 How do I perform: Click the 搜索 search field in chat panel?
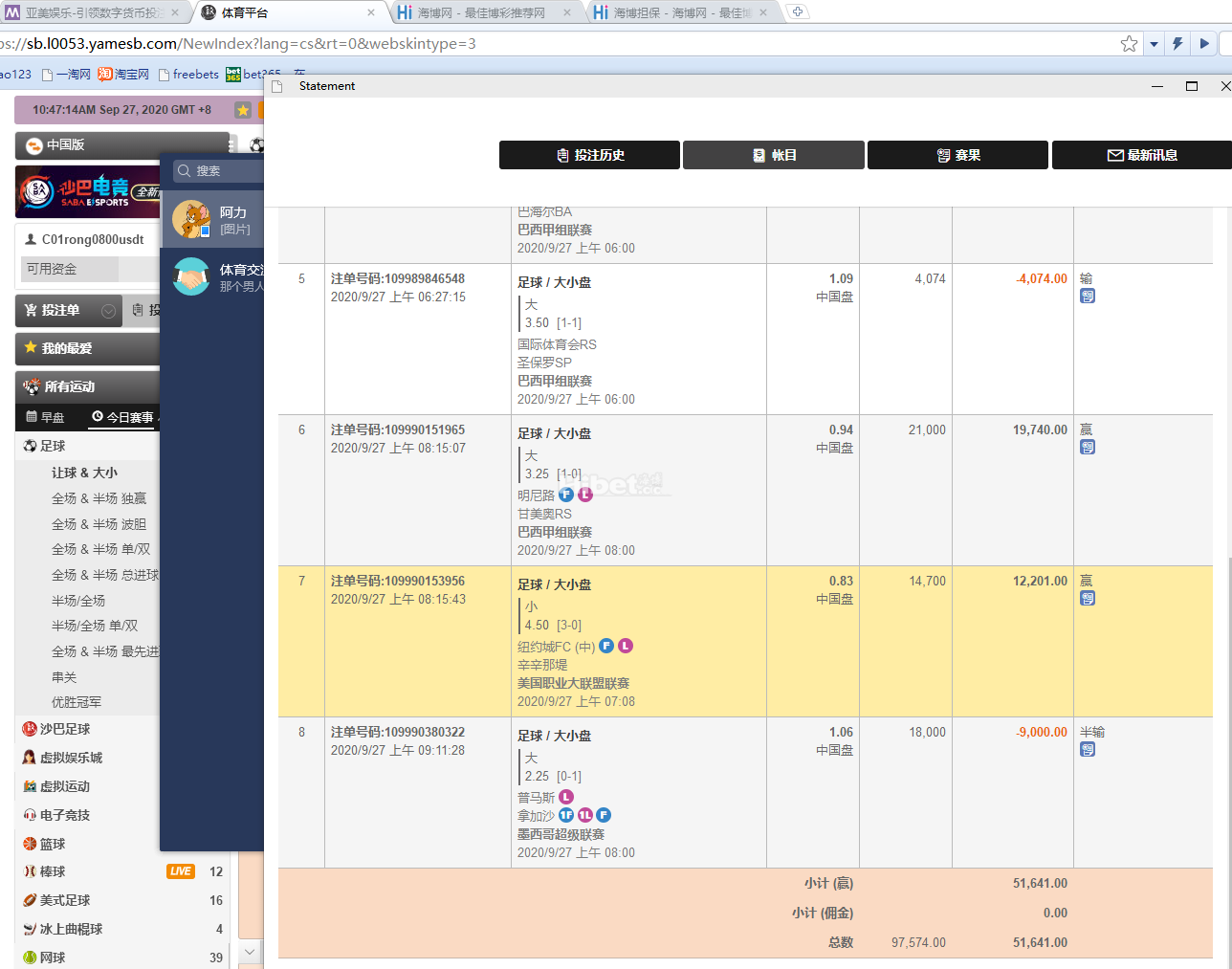pyautogui.click(x=220, y=170)
